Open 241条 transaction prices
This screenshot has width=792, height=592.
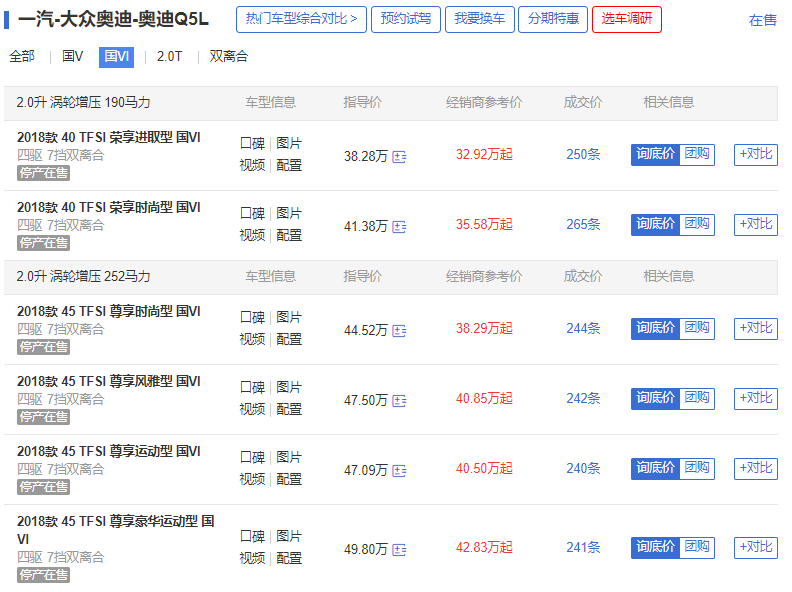[583, 548]
